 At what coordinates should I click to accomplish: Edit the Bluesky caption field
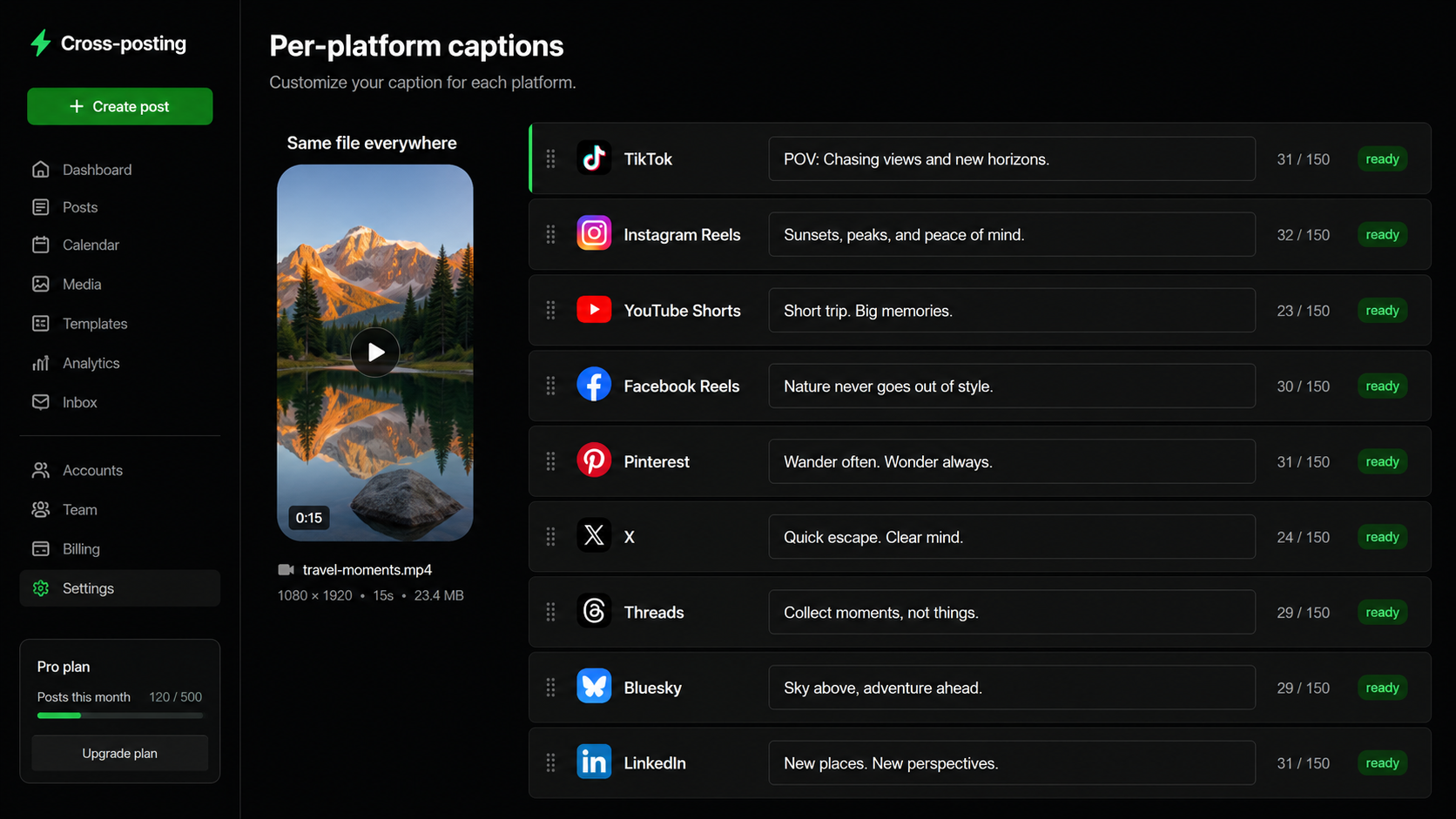pyautogui.click(x=1012, y=688)
